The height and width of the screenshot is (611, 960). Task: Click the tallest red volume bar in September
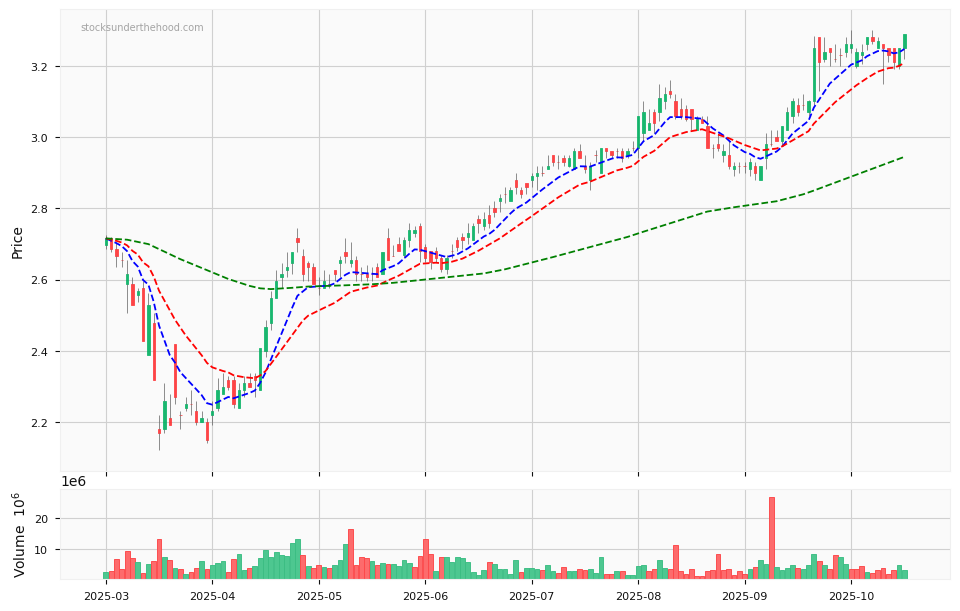click(x=772, y=538)
